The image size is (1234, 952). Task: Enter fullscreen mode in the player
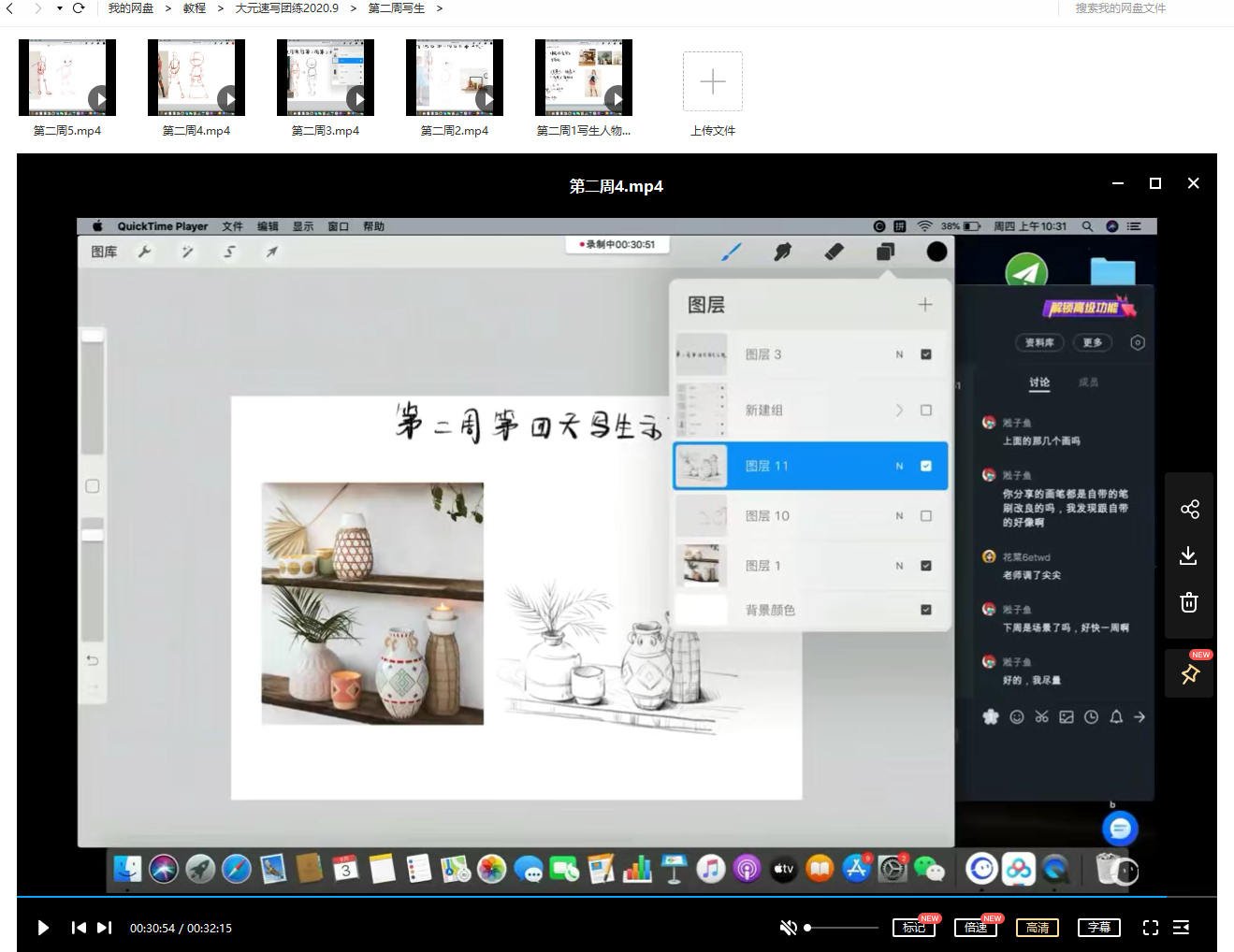pos(1150,928)
